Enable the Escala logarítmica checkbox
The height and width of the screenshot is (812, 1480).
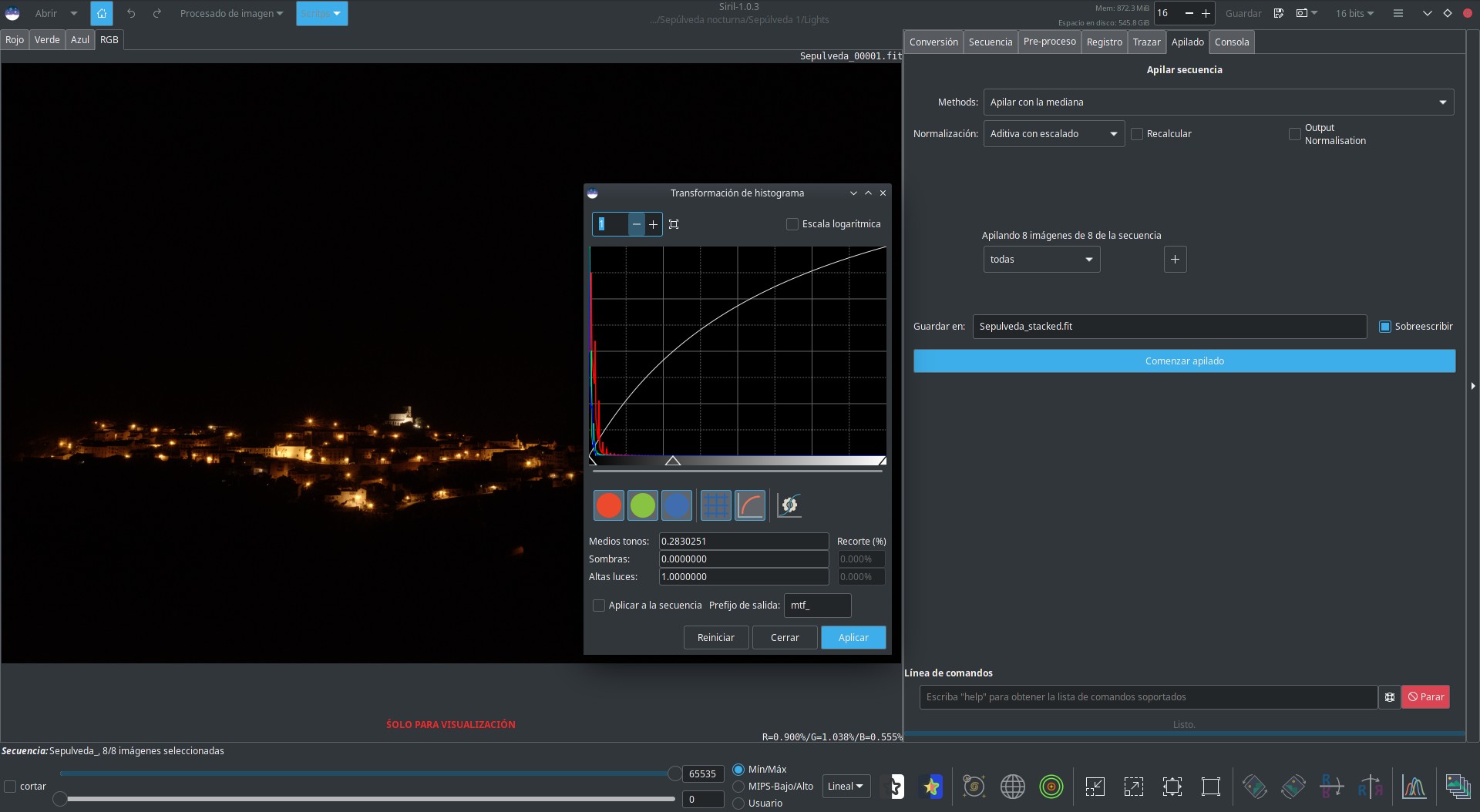click(792, 224)
